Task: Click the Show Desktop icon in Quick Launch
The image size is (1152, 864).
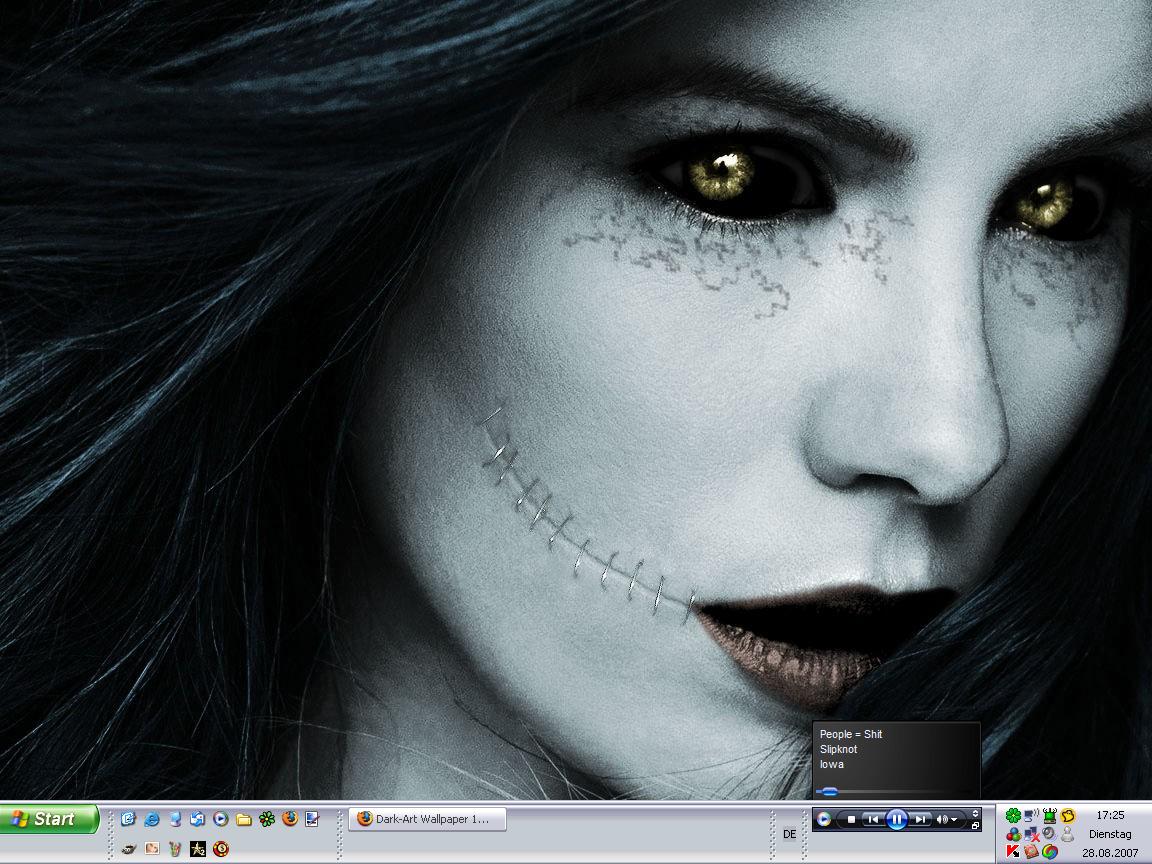Action: pos(312,819)
